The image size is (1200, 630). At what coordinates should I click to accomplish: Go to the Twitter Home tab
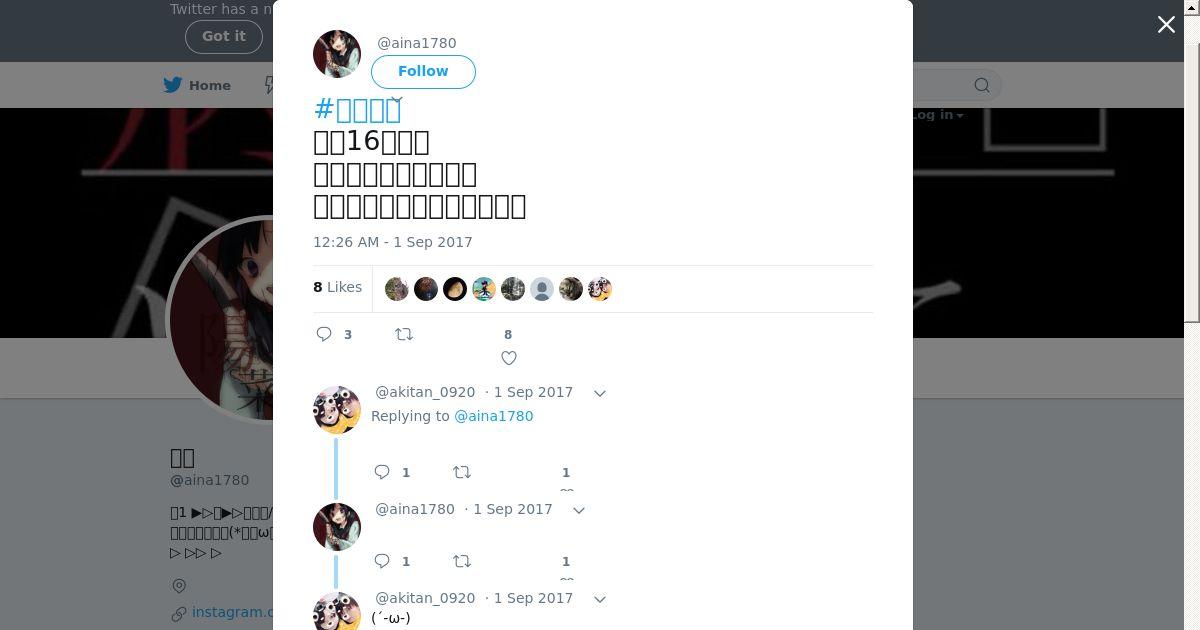tap(197, 85)
